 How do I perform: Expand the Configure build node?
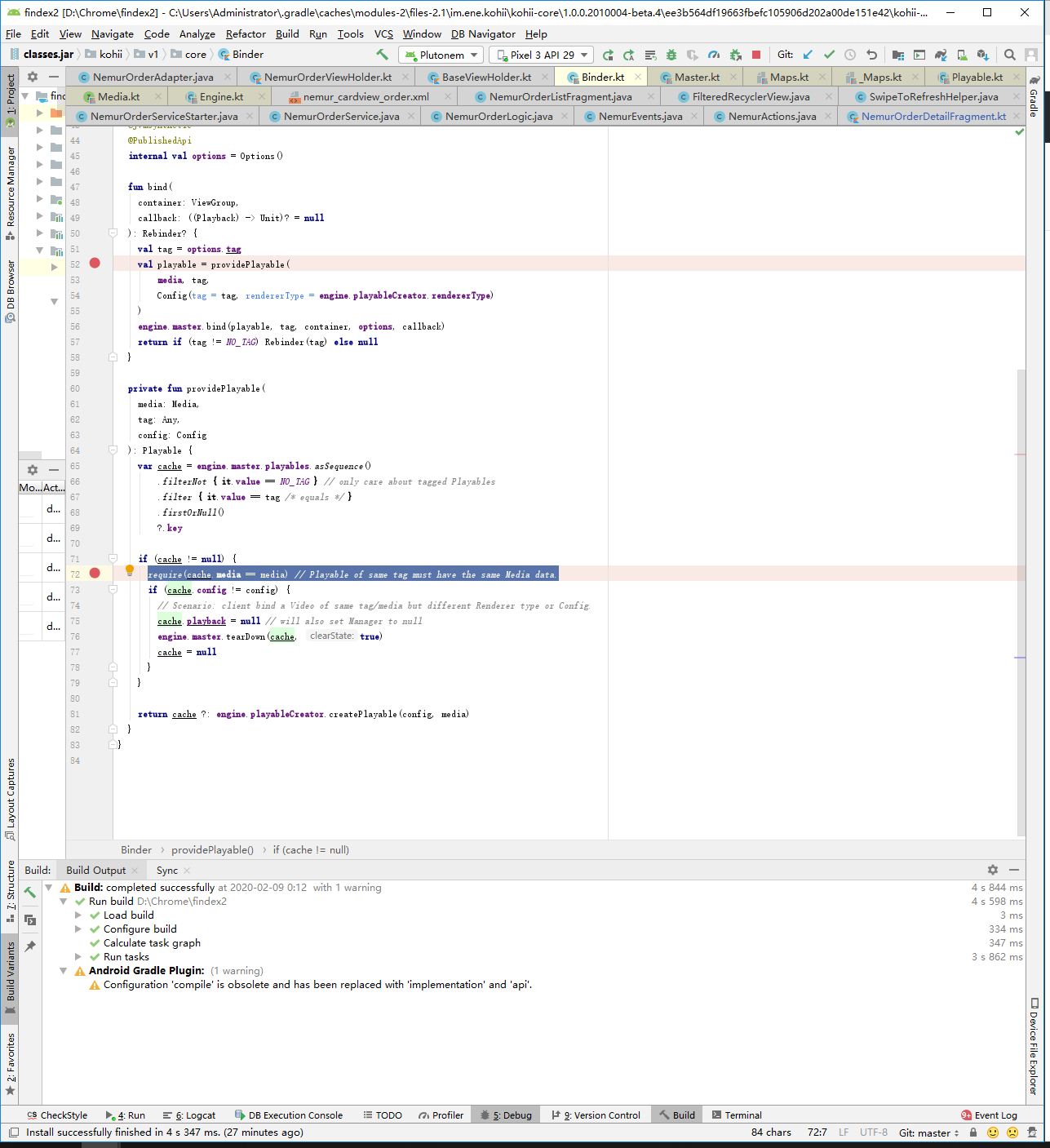(78, 929)
